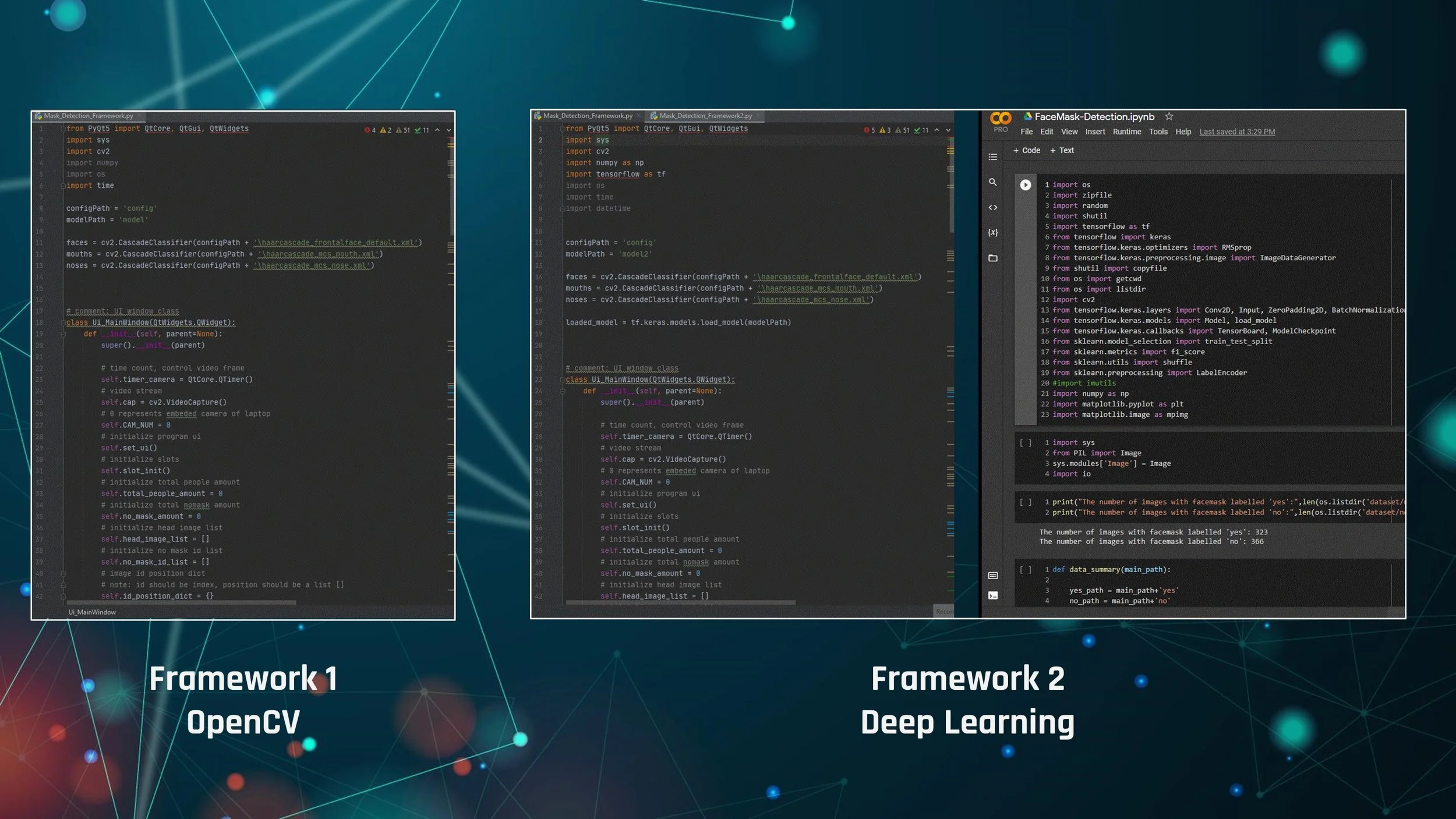Screen dimensions: 1456x819
Task: Open the Colab search sidebar icon
Action: 993,182
